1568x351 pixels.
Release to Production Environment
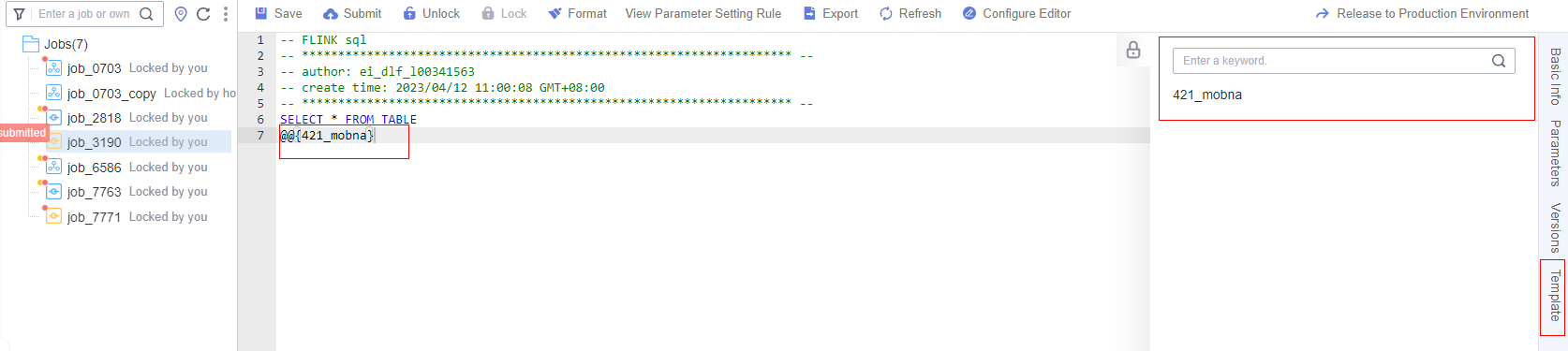pyautogui.click(x=1422, y=13)
